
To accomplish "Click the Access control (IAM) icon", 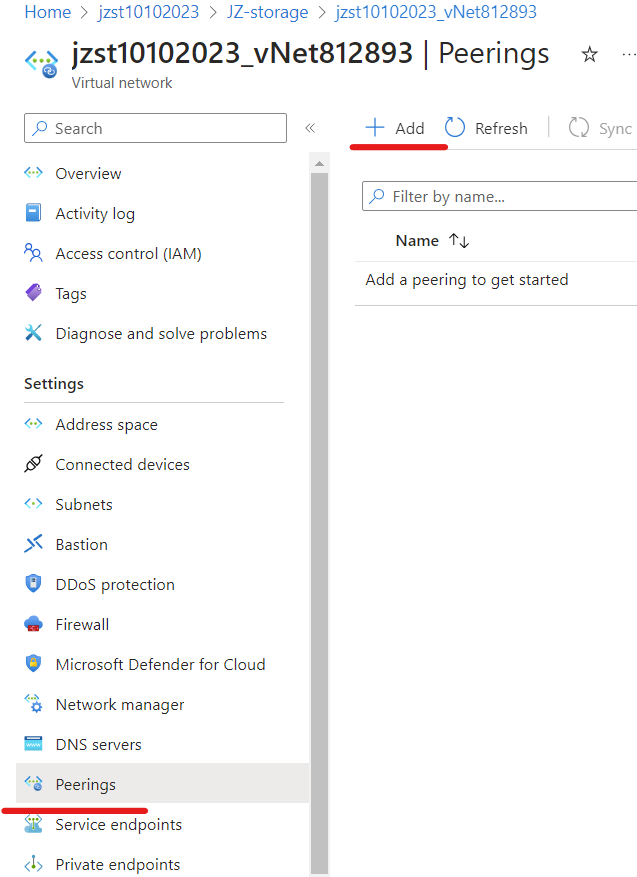I will 34,253.
